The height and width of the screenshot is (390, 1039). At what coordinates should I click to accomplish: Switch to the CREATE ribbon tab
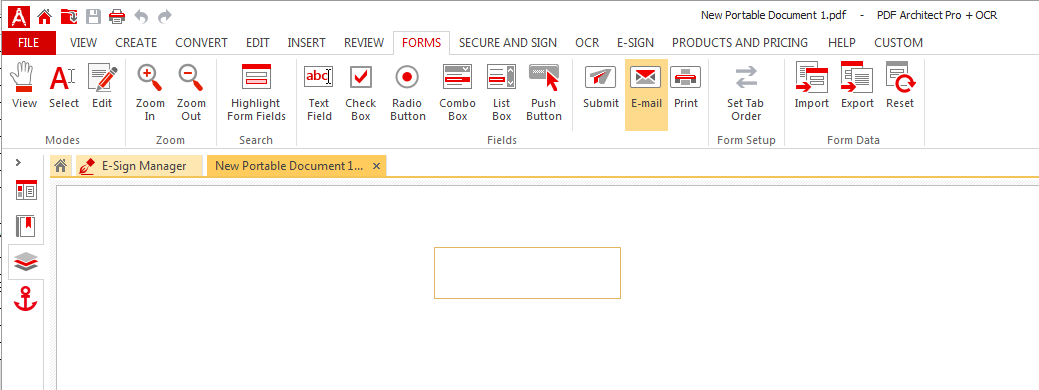point(136,43)
